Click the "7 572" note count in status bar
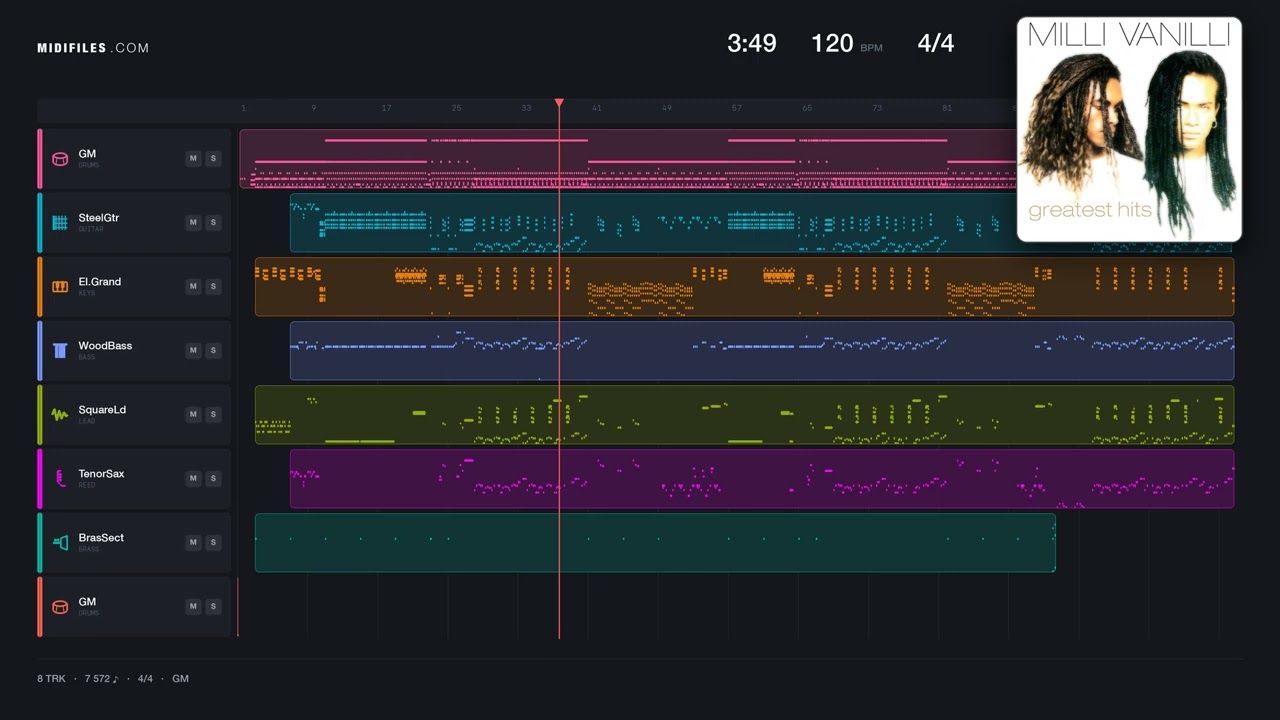This screenshot has height=720, width=1280. [x=101, y=679]
